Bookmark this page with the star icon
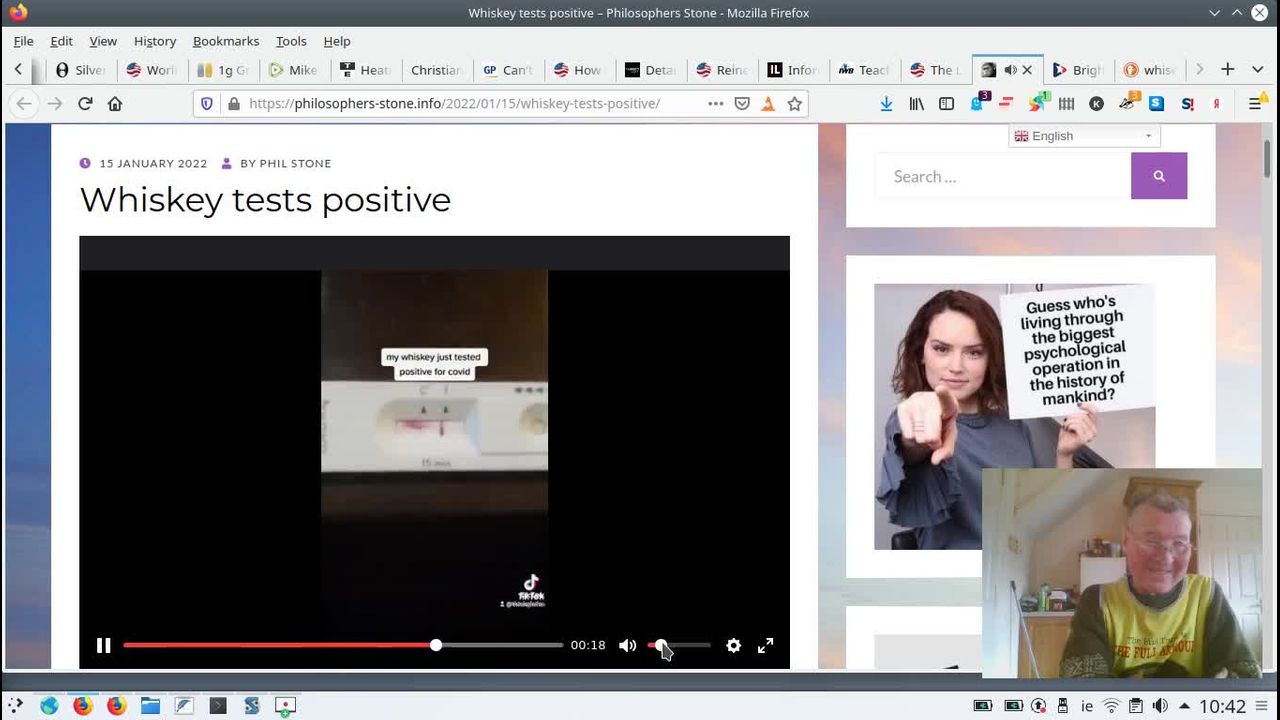The image size is (1280, 720). click(794, 104)
